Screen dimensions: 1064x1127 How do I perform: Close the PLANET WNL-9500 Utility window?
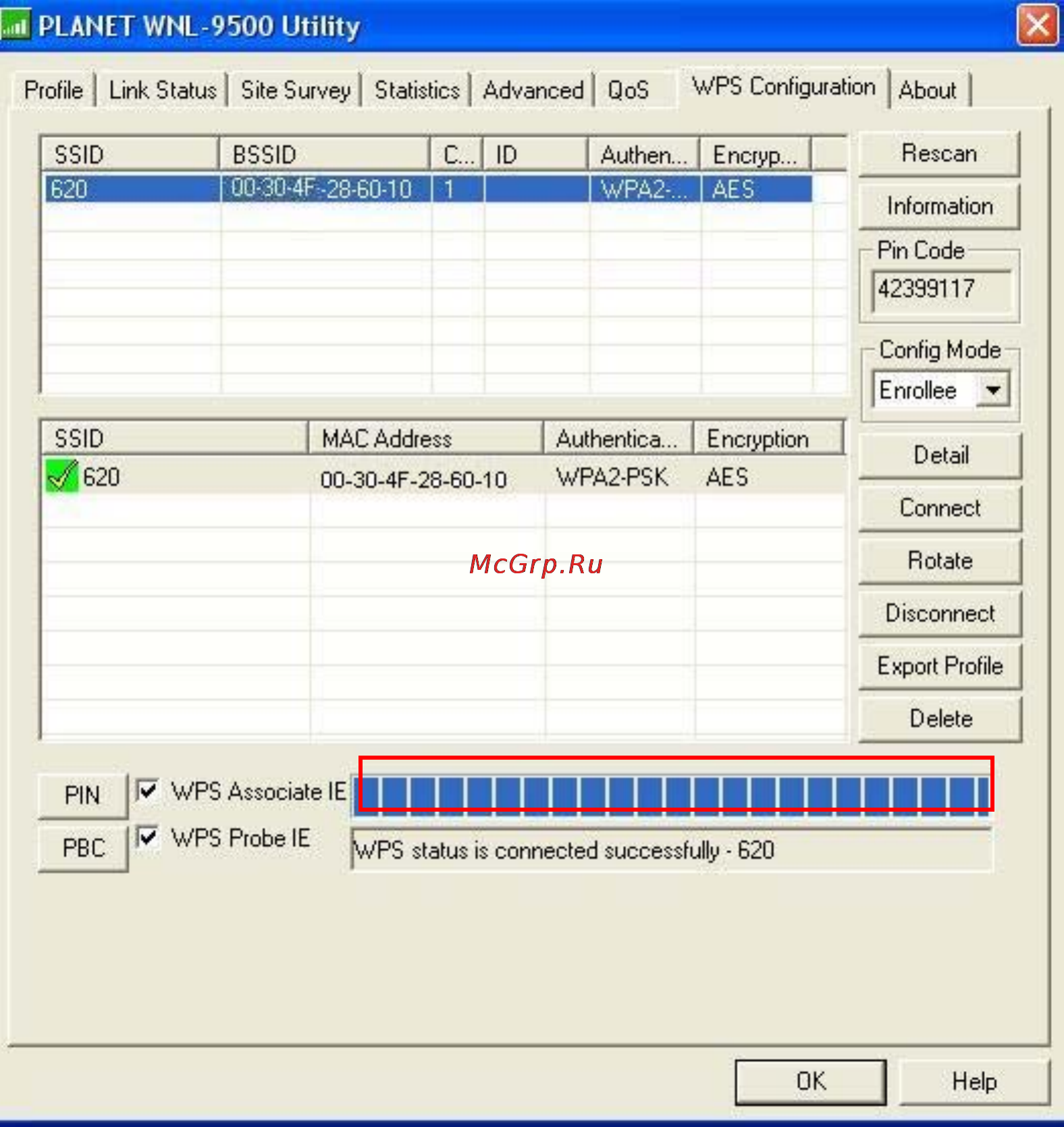[x=1037, y=26]
